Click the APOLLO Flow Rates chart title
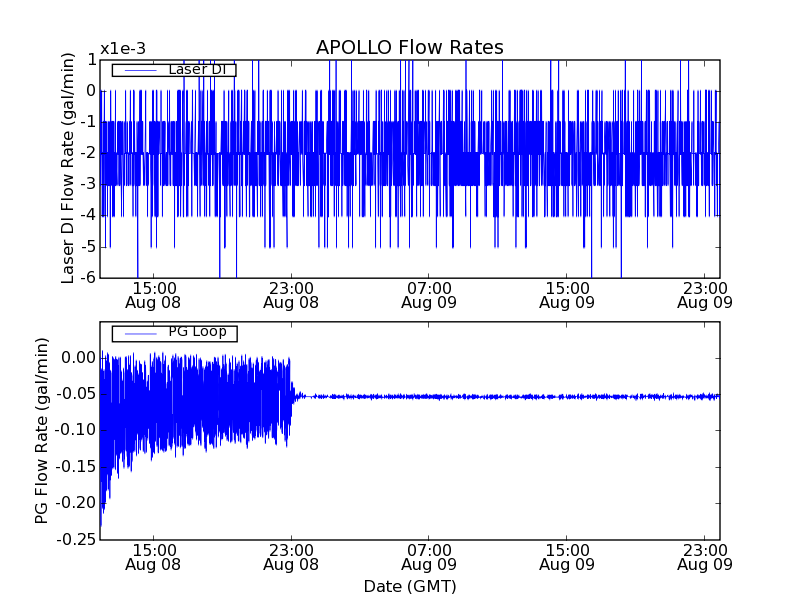 click(409, 48)
